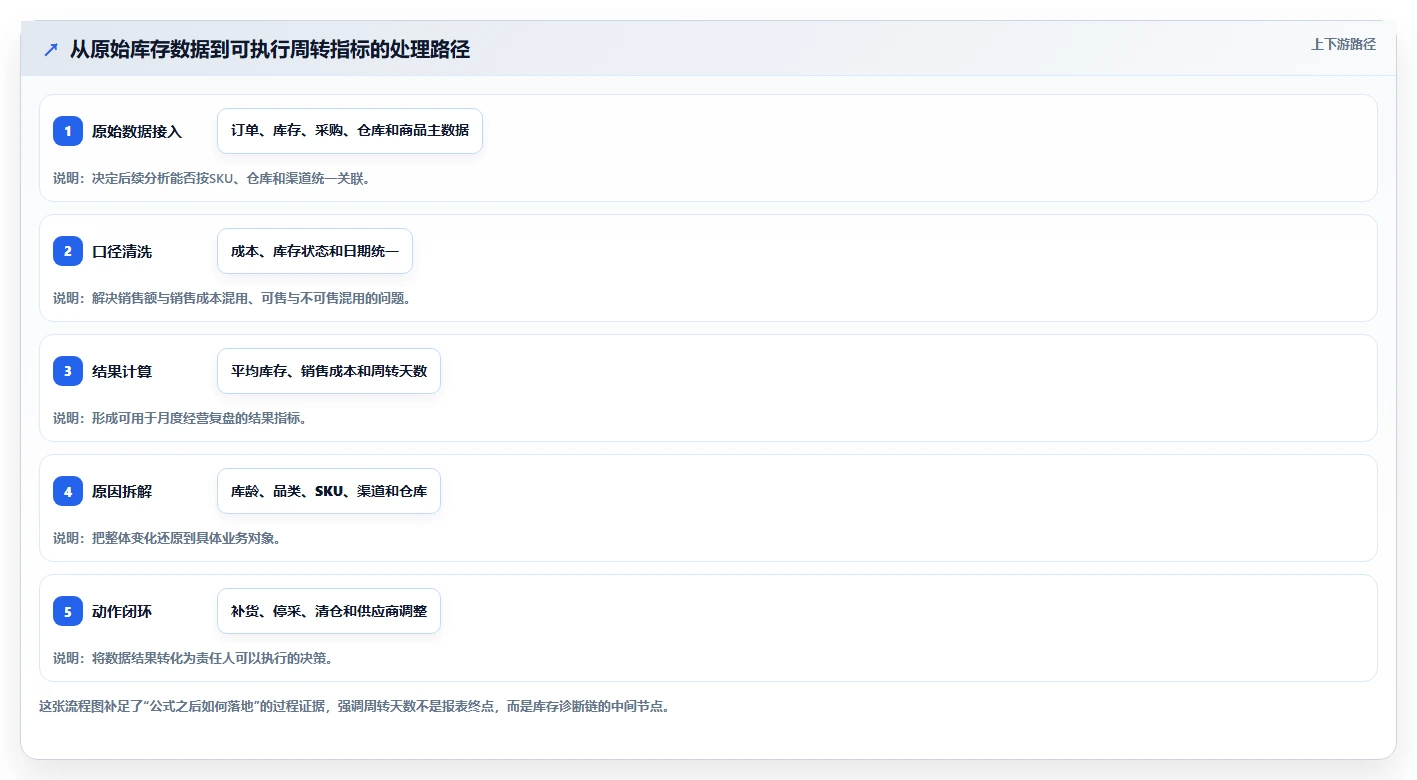Click the 结果计算 step label

(x=122, y=371)
